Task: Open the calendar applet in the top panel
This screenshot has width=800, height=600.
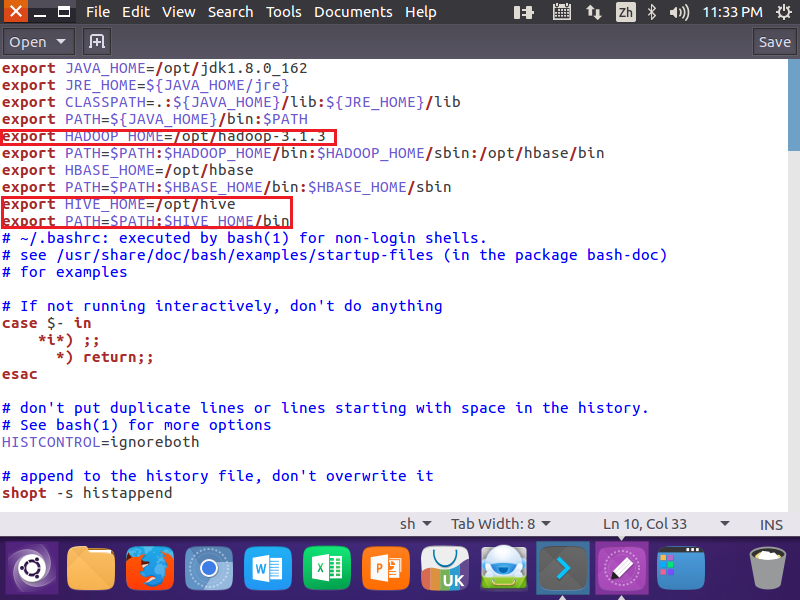Action: click(562, 11)
